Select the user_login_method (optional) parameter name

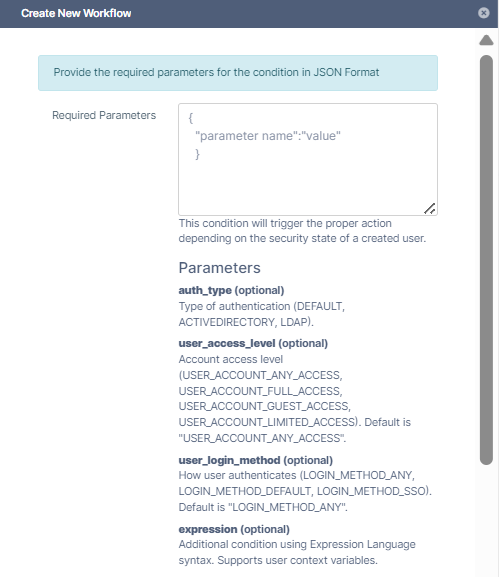[x=255, y=460]
